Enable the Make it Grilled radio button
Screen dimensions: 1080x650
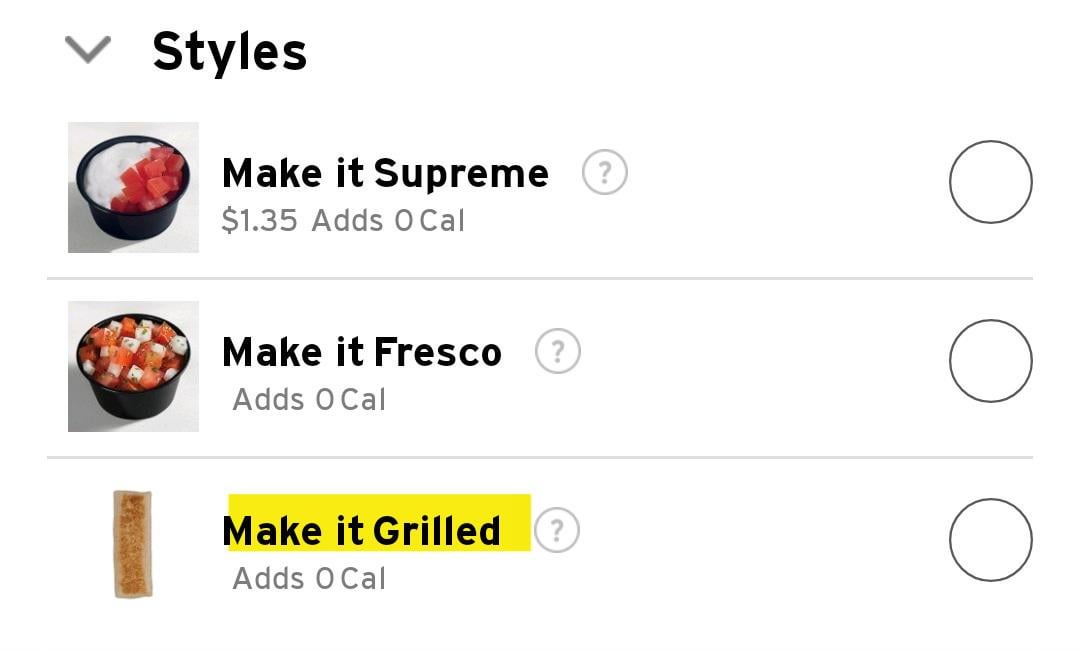(989, 540)
